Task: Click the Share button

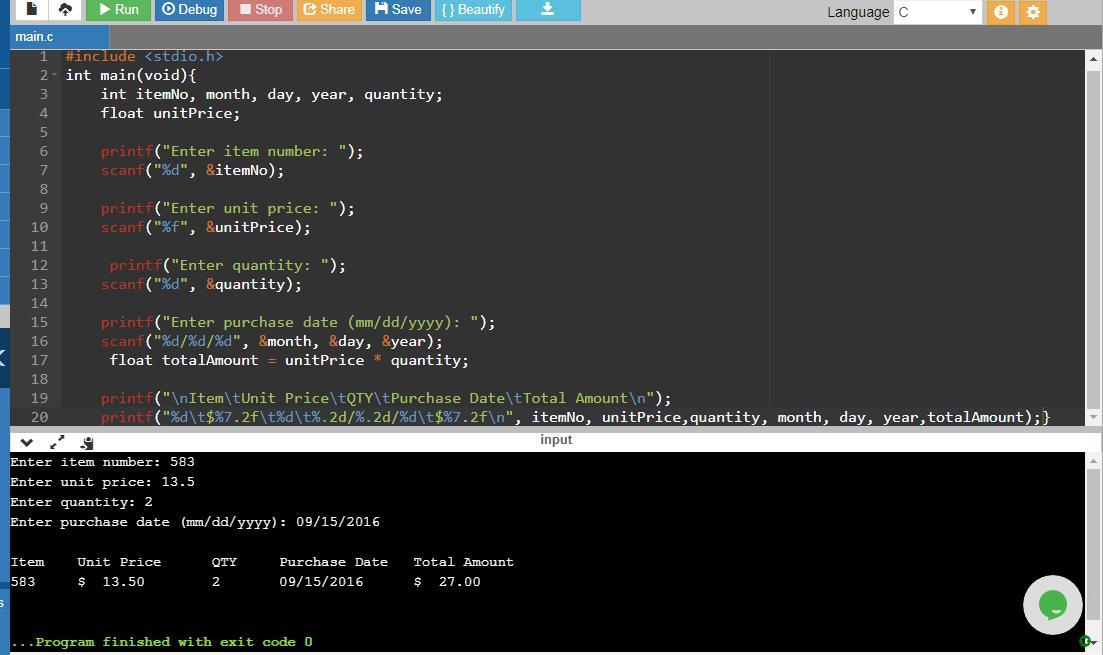Action: point(329,9)
